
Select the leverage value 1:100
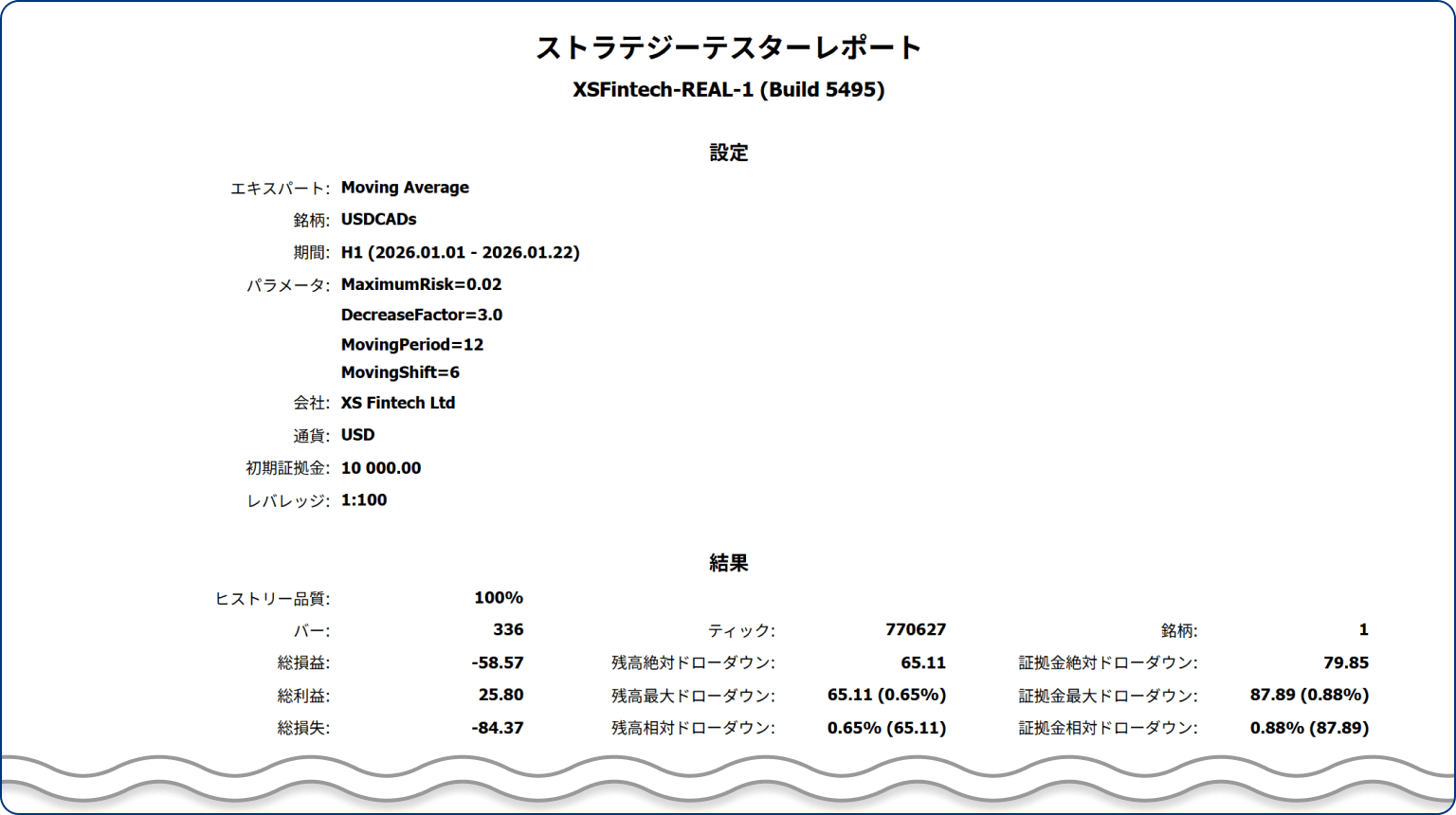pos(363,499)
